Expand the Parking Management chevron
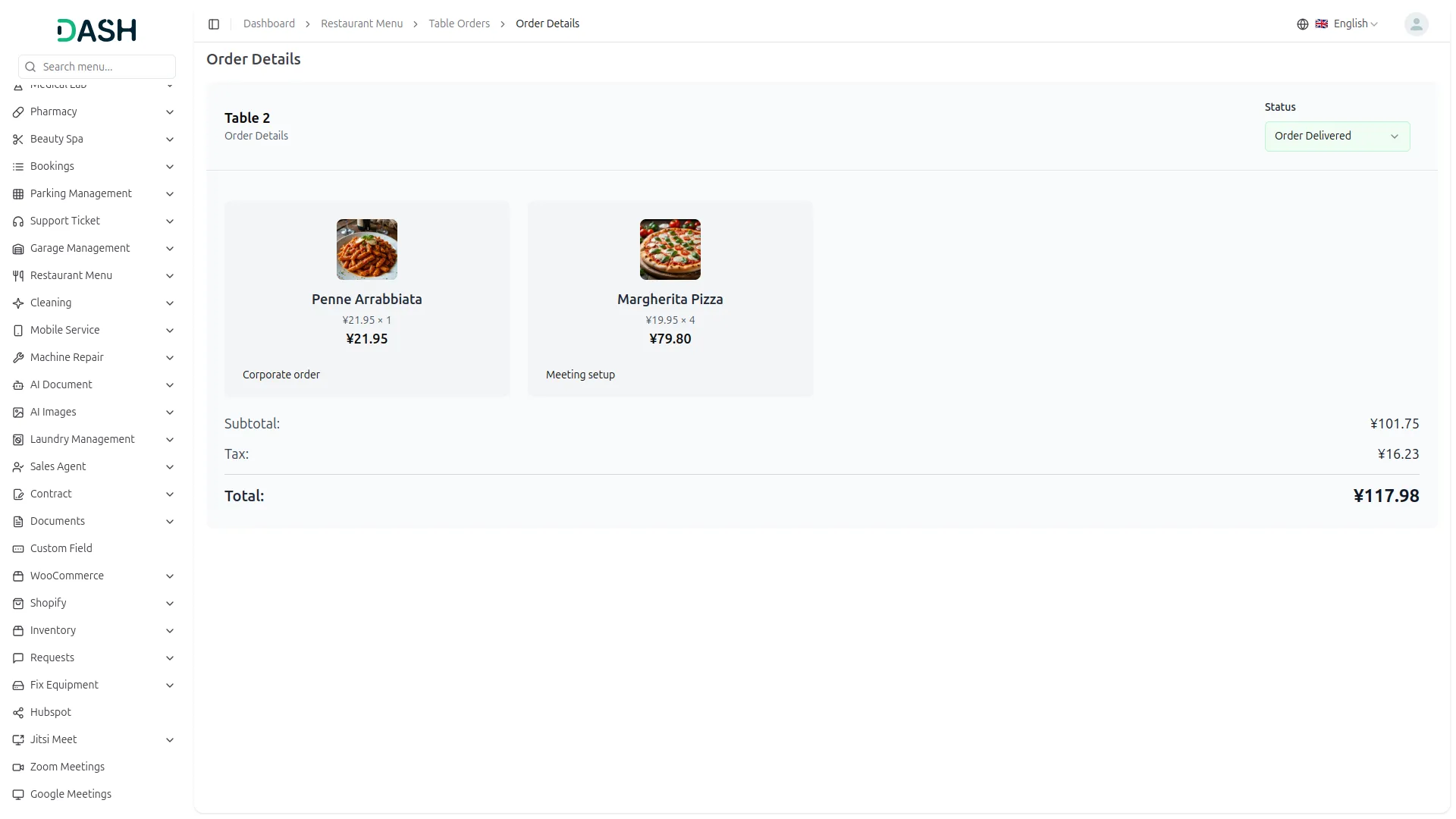Image resolution: width=1456 pixels, height=819 pixels. [x=170, y=194]
